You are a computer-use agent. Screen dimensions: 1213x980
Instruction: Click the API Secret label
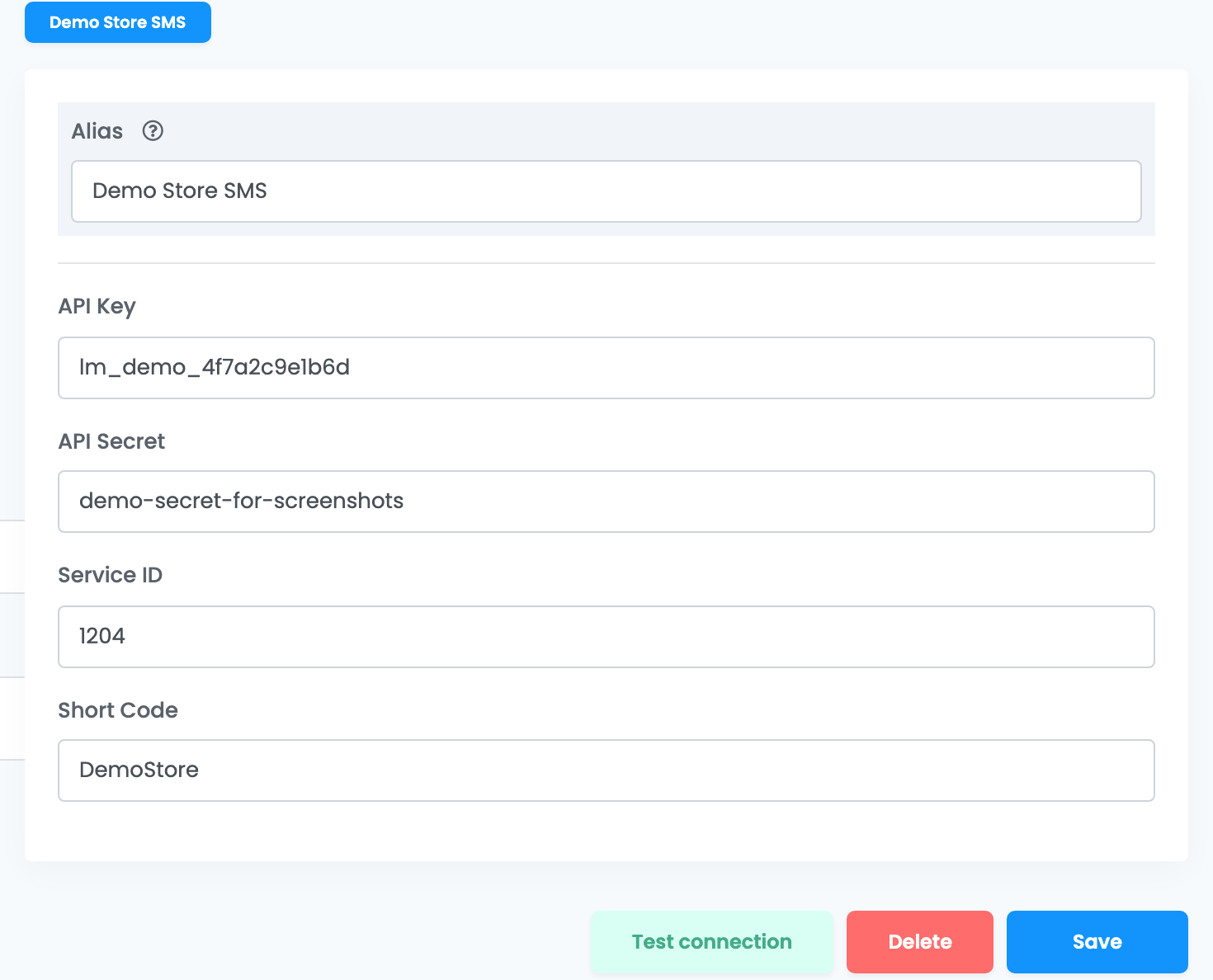click(x=111, y=441)
